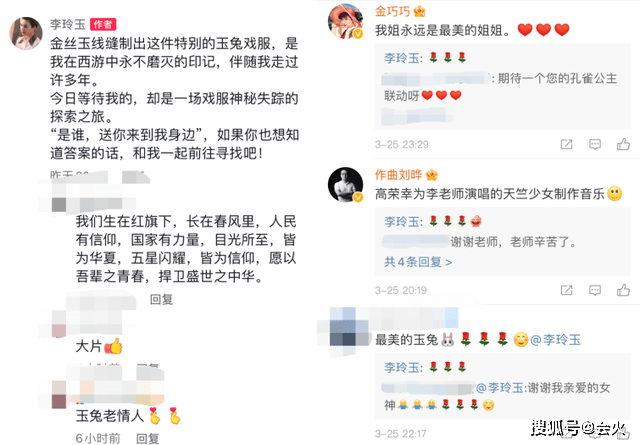This screenshot has height=445, width=640.
Task: Expand 共4条回复 replies
Action: (418, 262)
